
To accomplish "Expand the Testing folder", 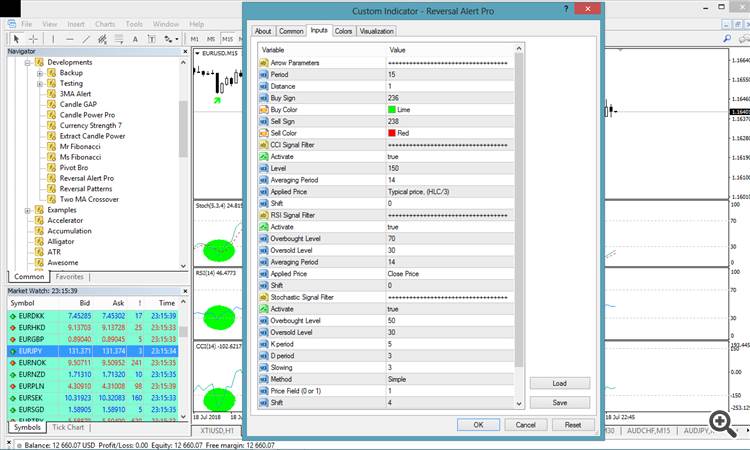I will coord(40,84).
